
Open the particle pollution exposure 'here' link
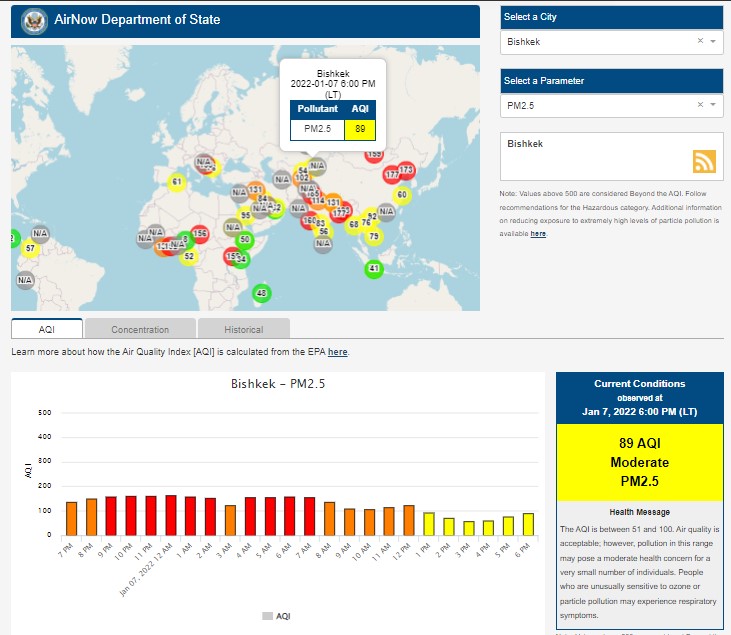[538, 233]
